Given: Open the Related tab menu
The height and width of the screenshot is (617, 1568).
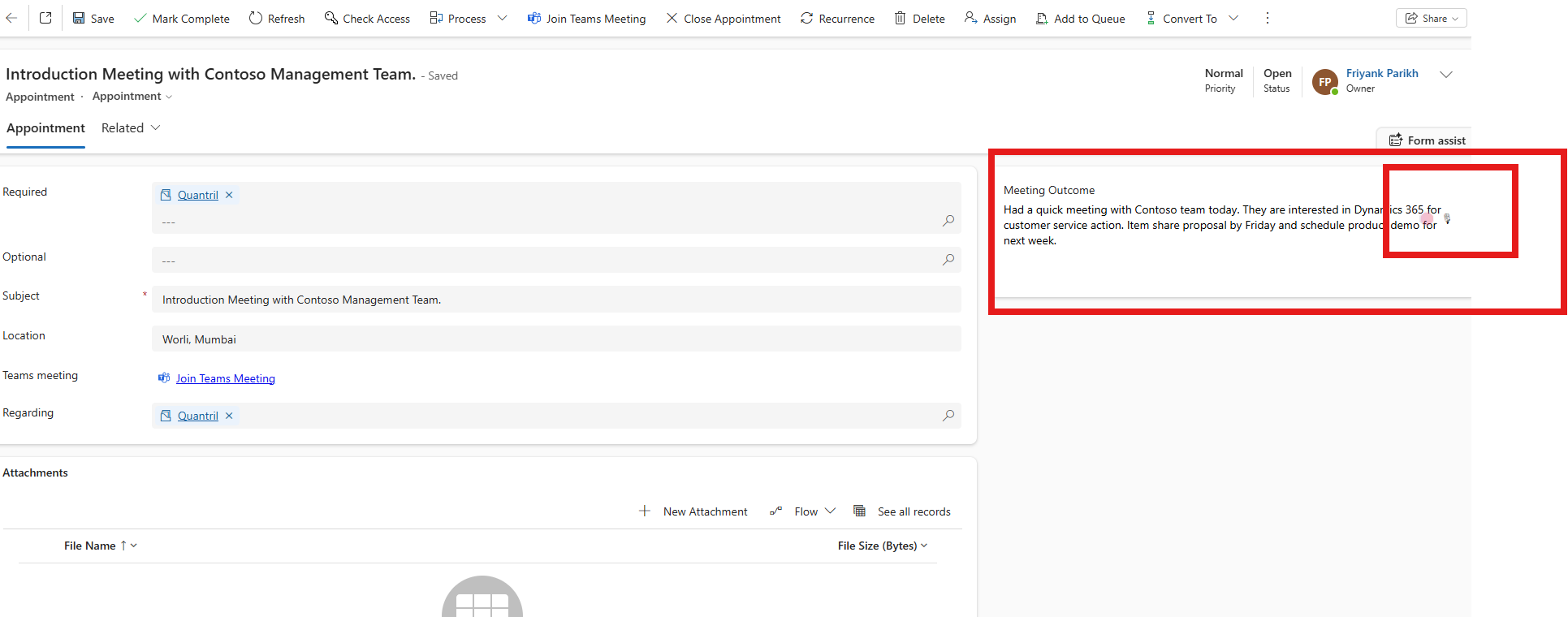Looking at the screenshot, I should pyautogui.click(x=131, y=128).
